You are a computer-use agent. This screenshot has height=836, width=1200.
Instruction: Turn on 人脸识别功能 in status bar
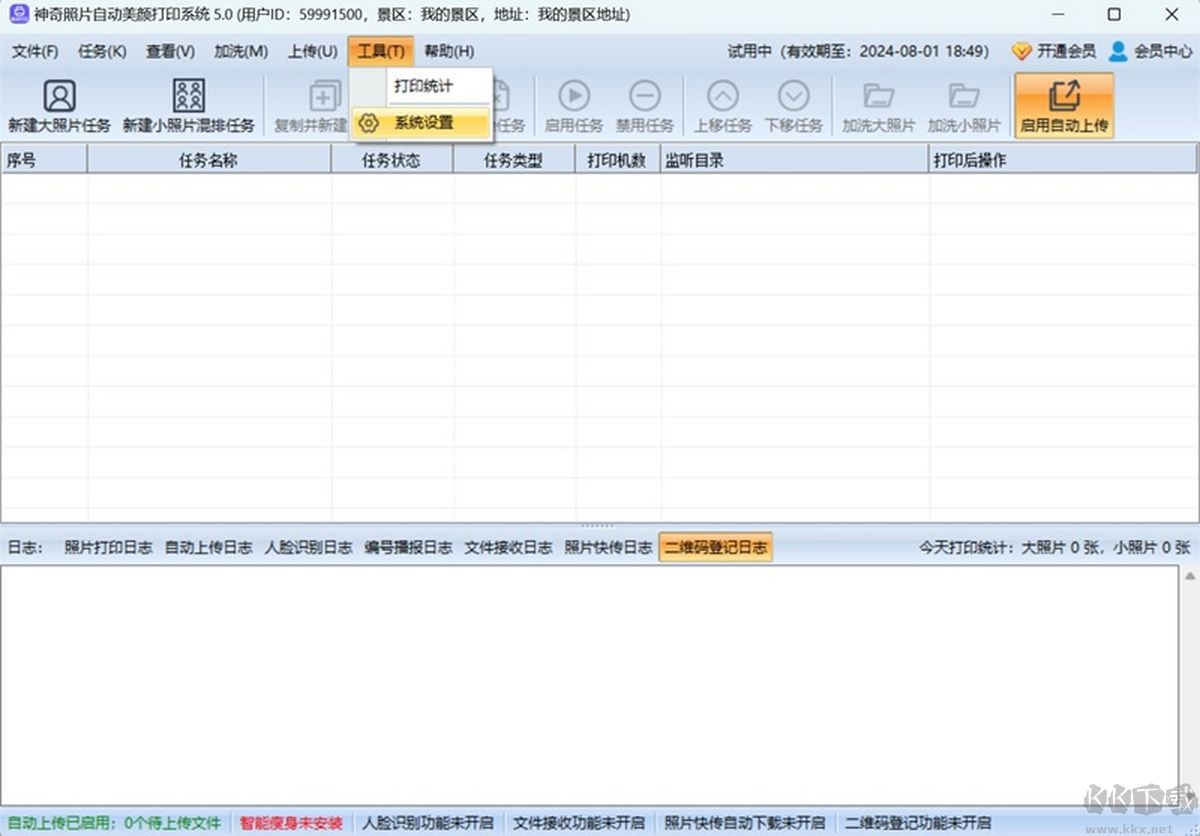429,823
